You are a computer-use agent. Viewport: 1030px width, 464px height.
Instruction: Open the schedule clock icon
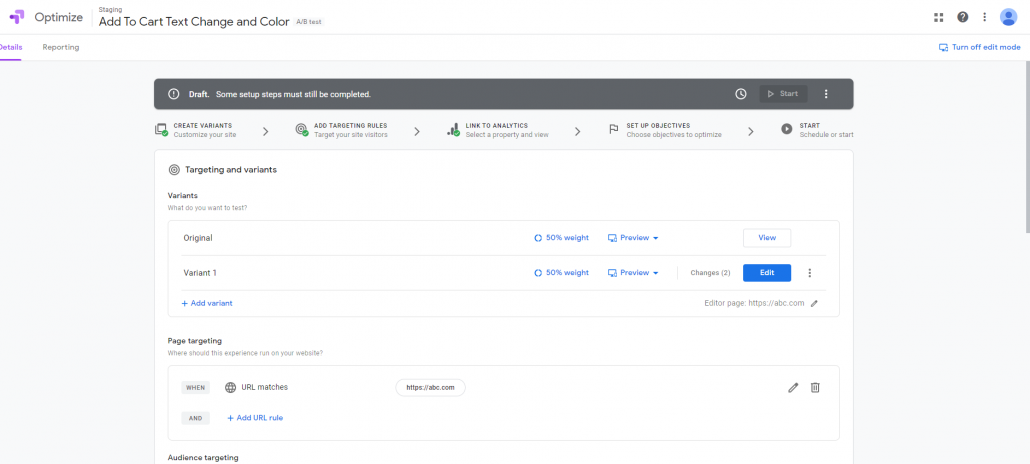tap(740, 94)
